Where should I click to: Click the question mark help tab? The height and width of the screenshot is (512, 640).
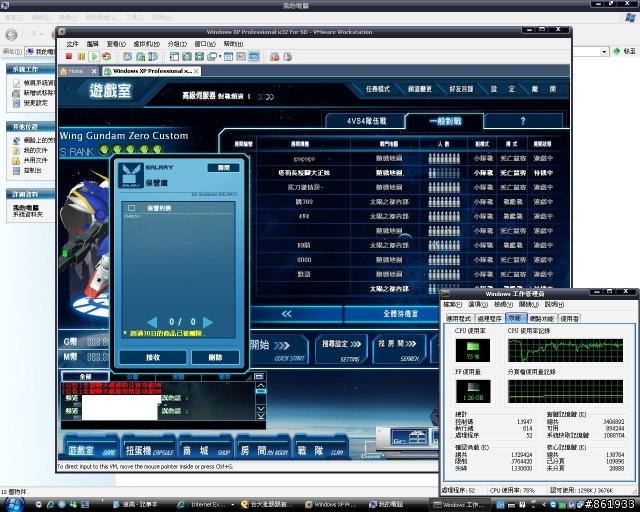point(523,121)
